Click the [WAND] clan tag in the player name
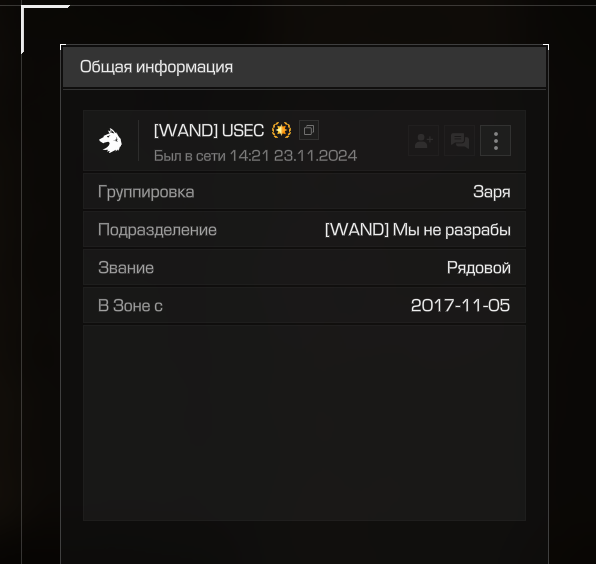 tap(186, 130)
